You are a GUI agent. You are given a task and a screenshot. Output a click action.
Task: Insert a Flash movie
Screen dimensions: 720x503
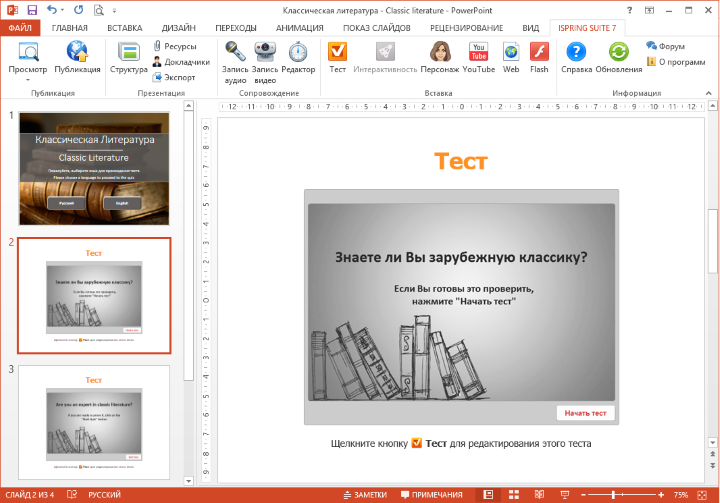pyautogui.click(x=539, y=57)
